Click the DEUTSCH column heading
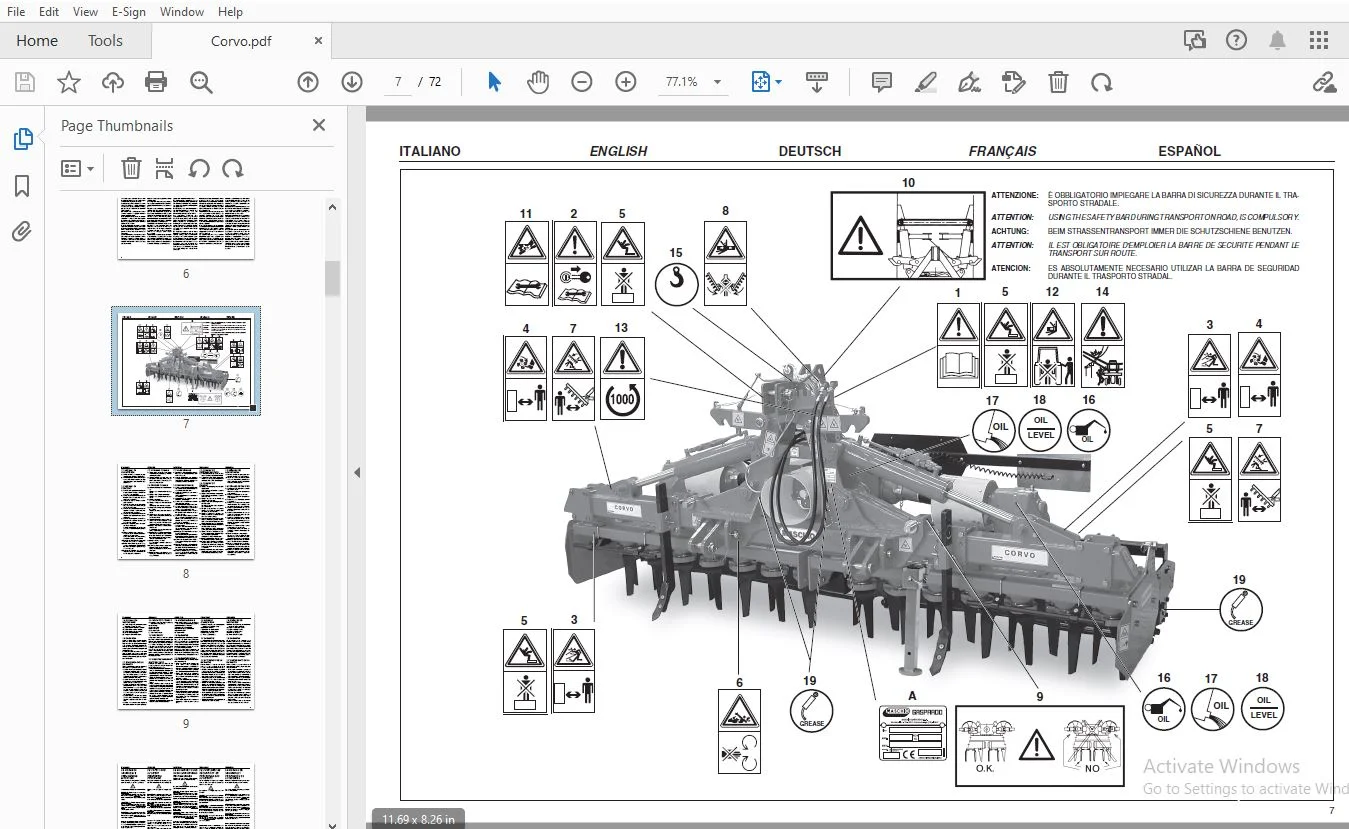Image resolution: width=1349 pixels, height=829 pixels. [810, 151]
